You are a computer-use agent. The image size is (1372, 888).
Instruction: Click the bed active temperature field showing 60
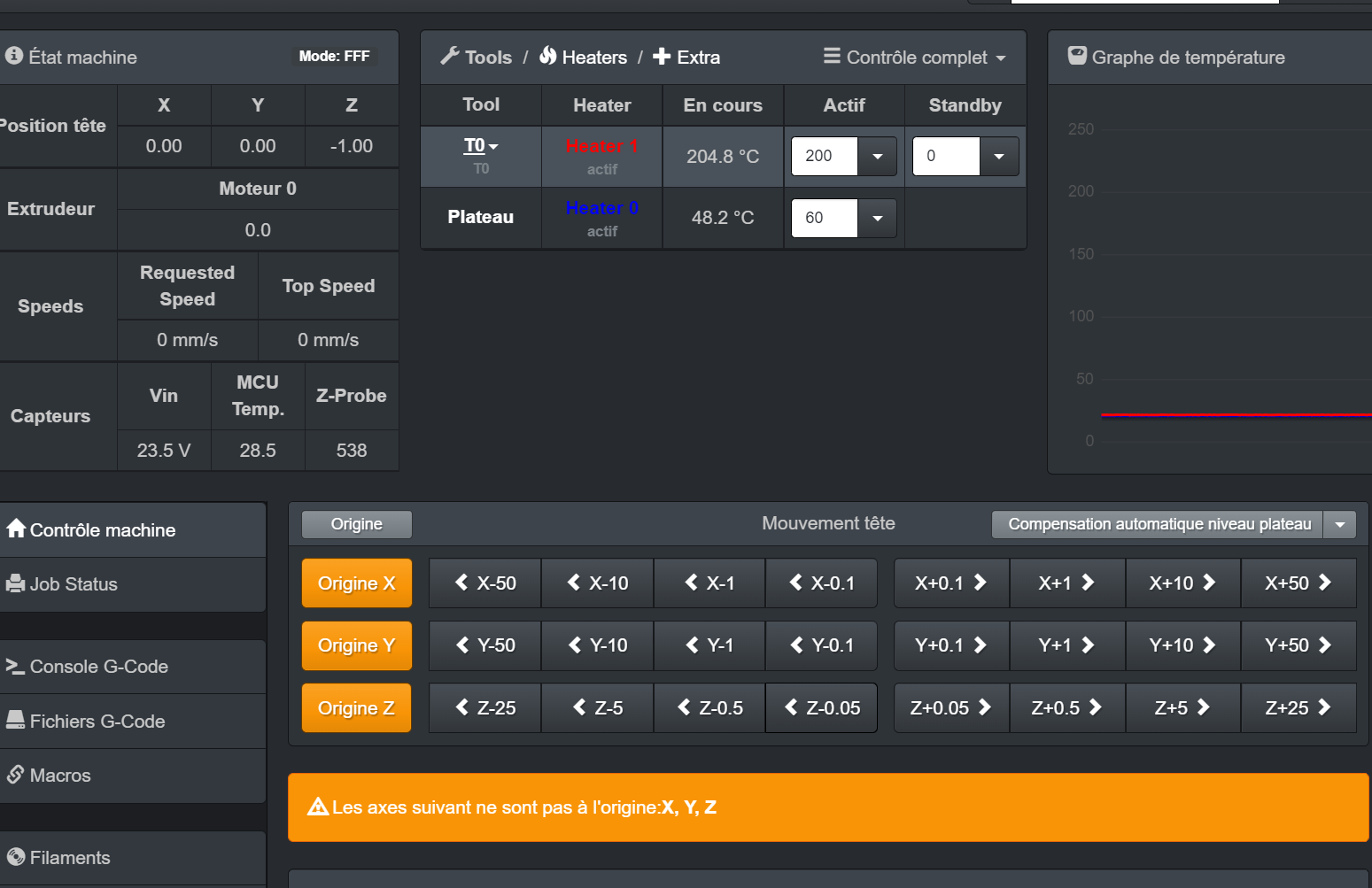tap(825, 218)
